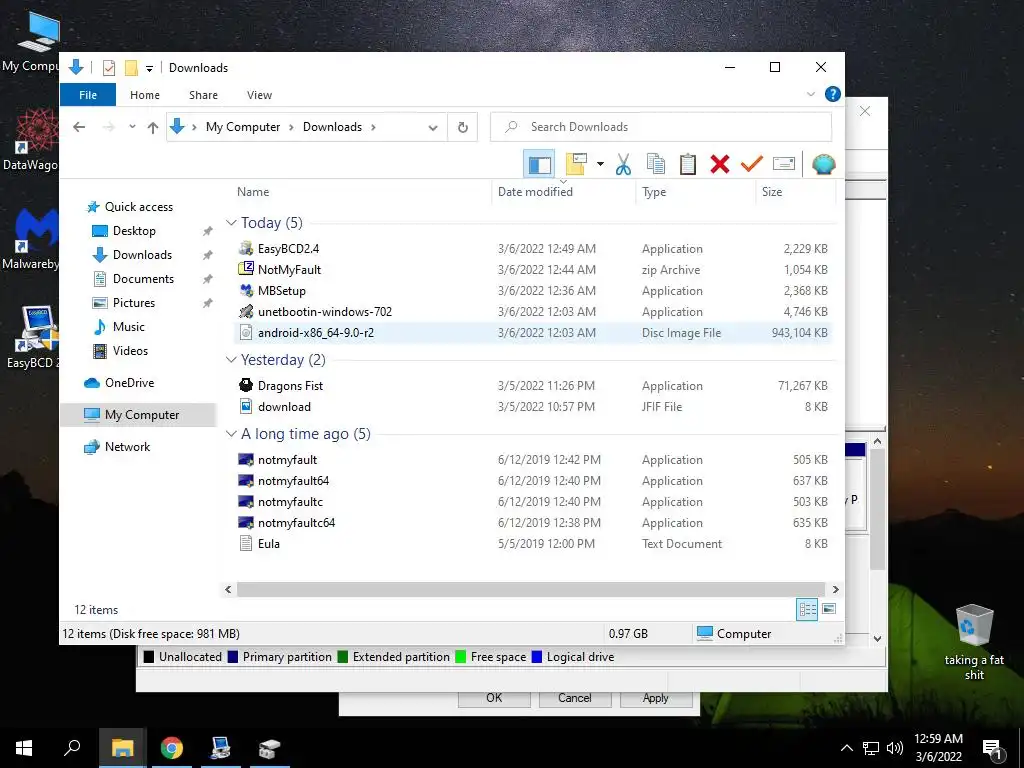Click the volume speaker tray icon
The width and height of the screenshot is (1024, 768).
[x=895, y=748]
